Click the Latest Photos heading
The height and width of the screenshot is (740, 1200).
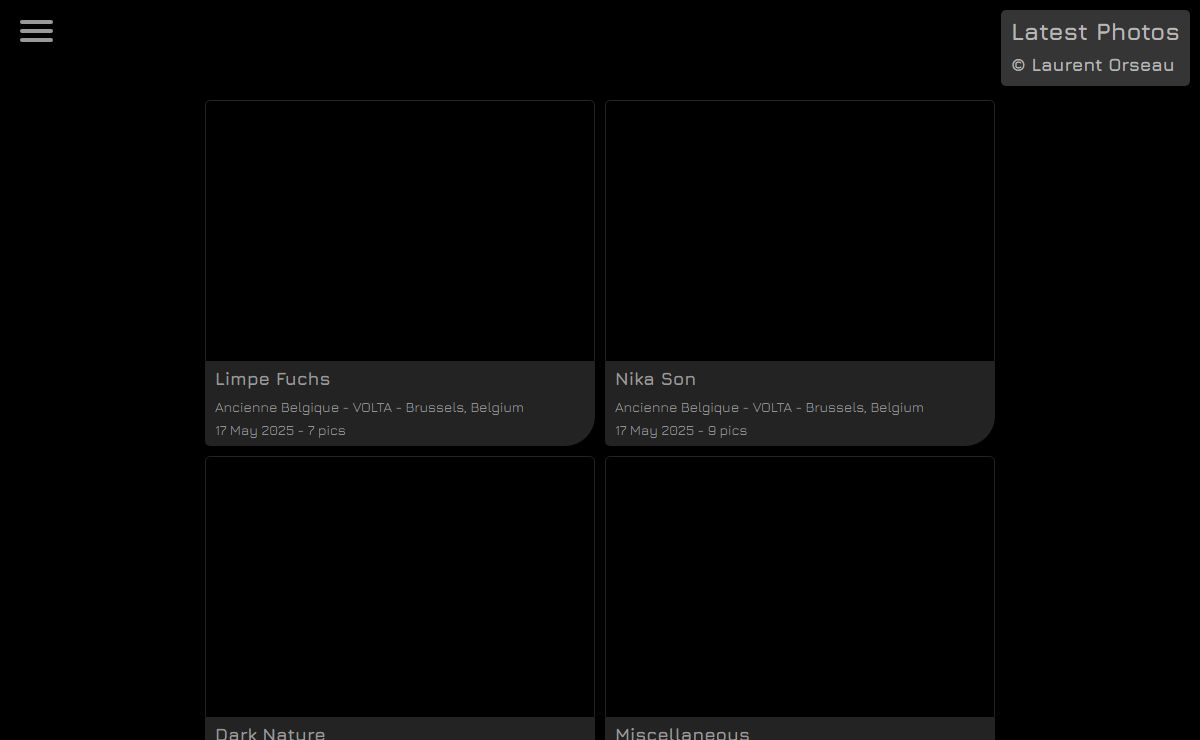coord(1095,32)
